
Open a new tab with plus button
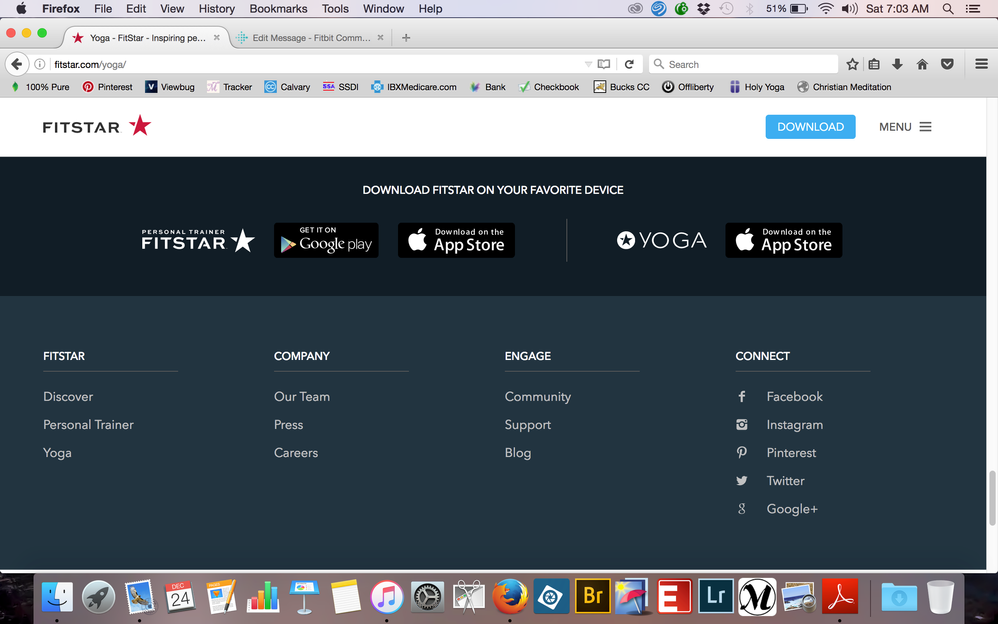pos(406,38)
